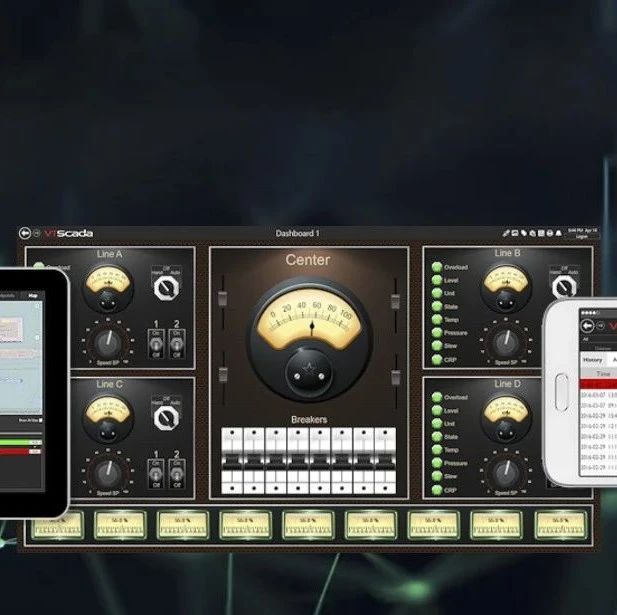Click the Dashboard 1 title
617x615 pixels.
point(297,233)
